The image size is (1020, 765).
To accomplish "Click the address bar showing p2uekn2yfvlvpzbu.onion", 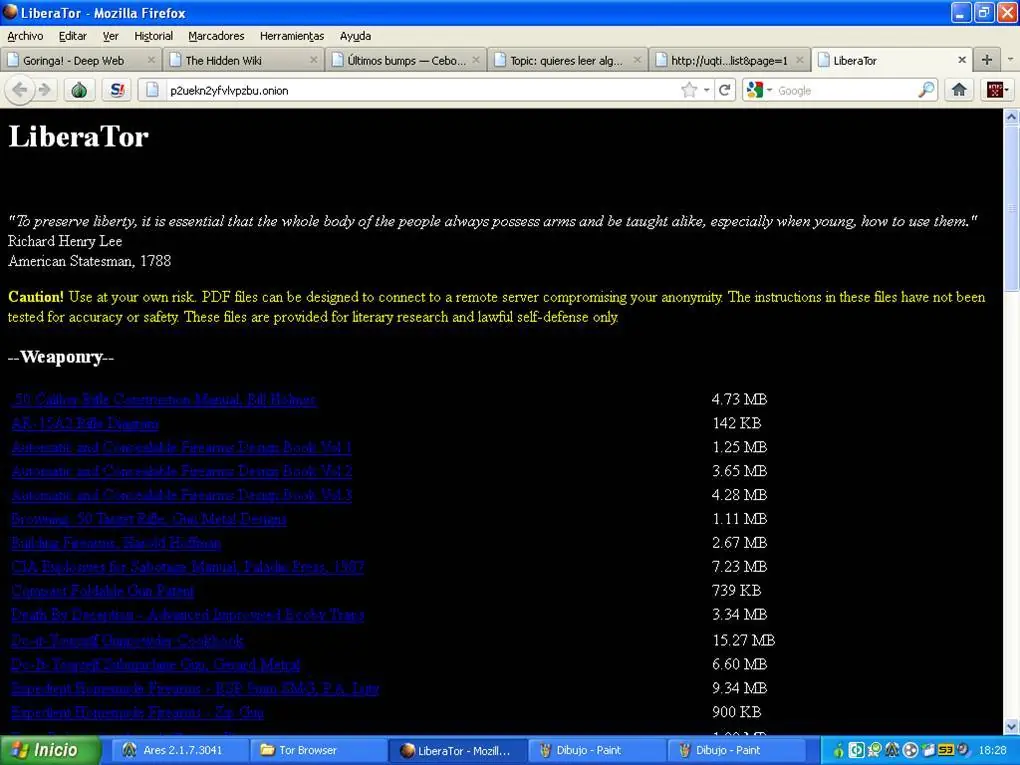I will [416, 90].
